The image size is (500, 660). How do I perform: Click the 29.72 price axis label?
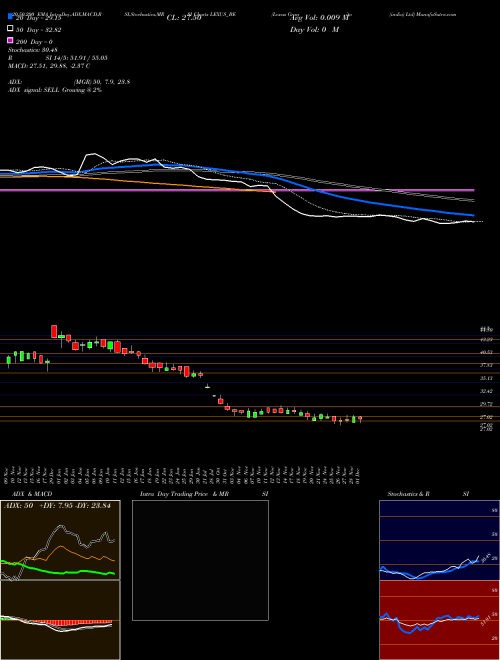pyautogui.click(x=487, y=404)
